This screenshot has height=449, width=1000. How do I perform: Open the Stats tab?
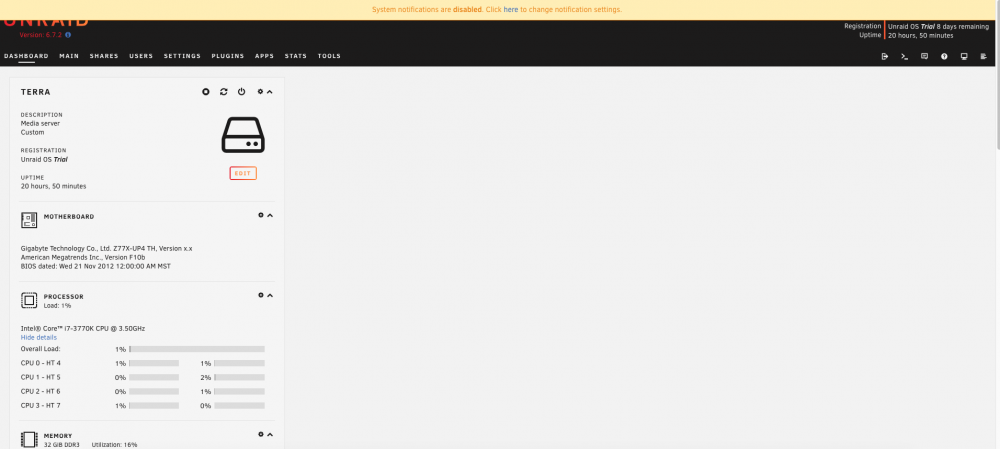[x=296, y=56]
